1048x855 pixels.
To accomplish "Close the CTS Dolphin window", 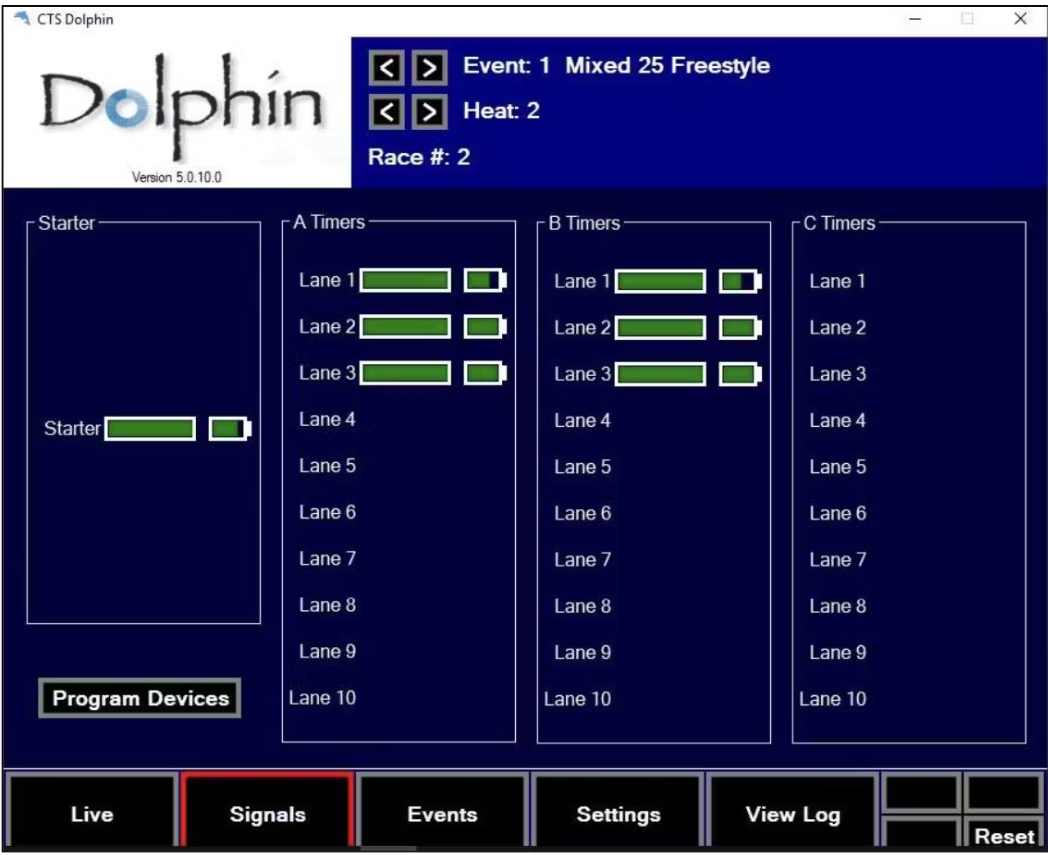I will coord(1020,19).
